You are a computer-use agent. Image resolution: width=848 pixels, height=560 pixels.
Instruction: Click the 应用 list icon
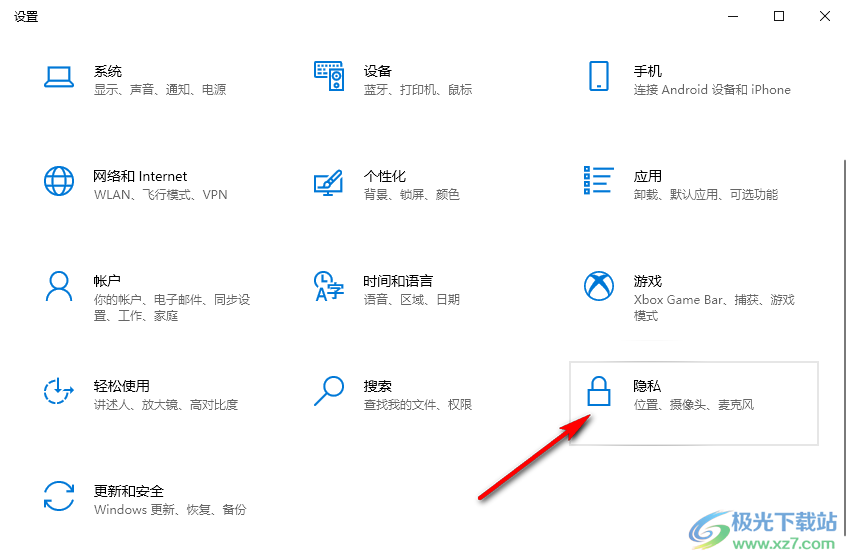tap(599, 180)
